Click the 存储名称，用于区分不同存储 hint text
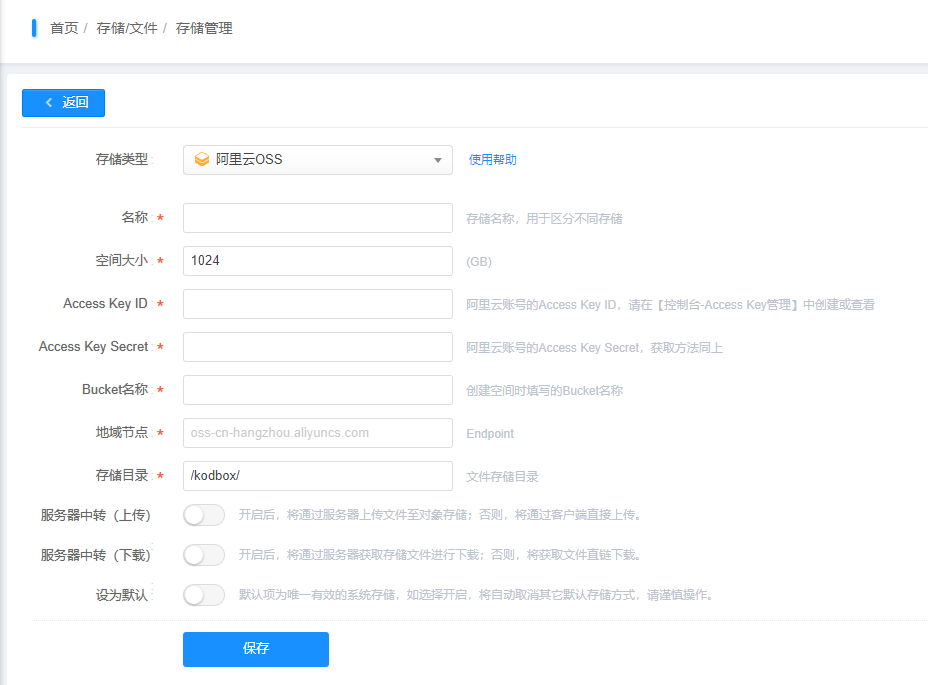Viewport: 928px width, 685px height. point(544,219)
